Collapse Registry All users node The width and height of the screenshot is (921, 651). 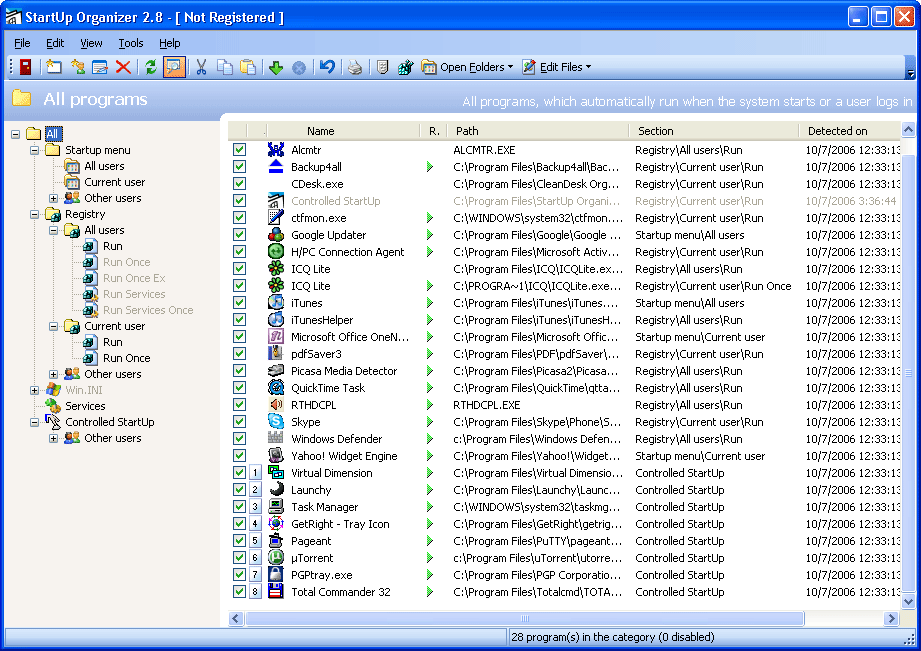[x=53, y=230]
